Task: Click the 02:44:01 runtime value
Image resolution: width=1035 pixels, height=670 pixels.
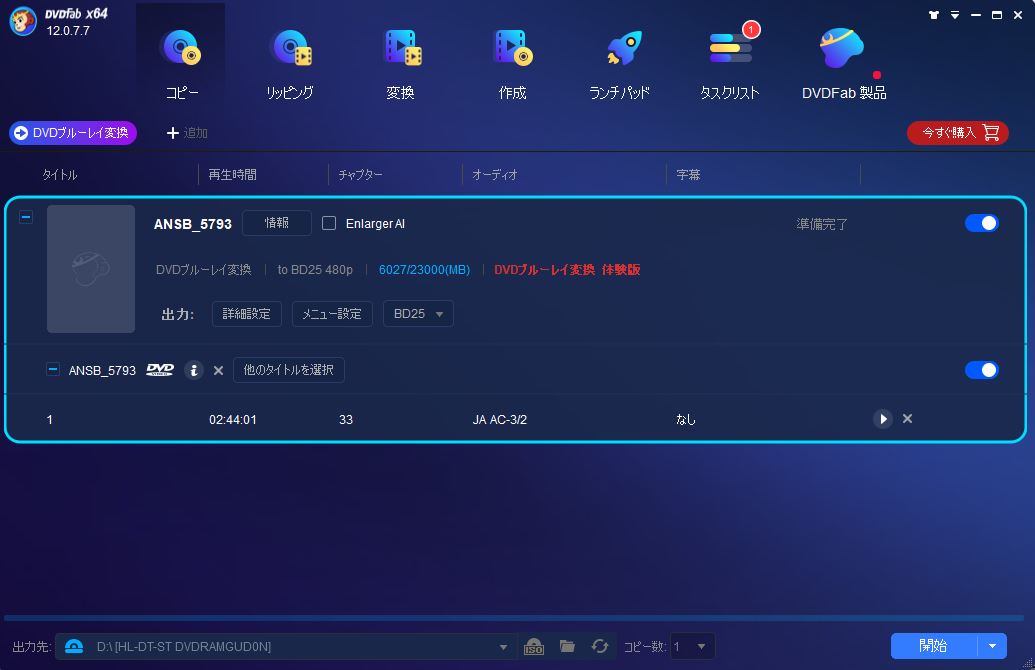Action: 233,419
